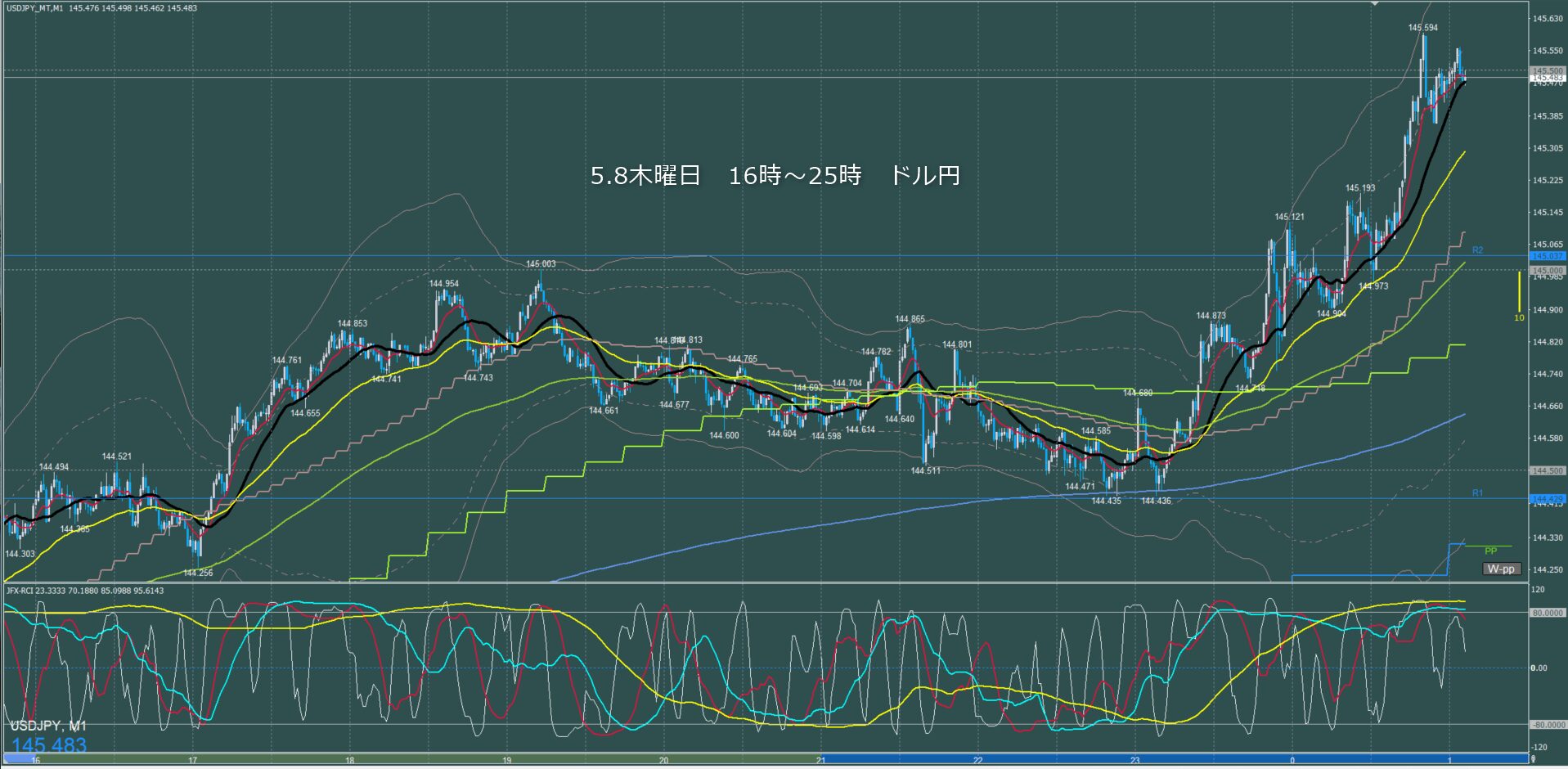Screen dimensions: 1568x769
Task: Click the 144.436 low label
Action: [1157, 501]
